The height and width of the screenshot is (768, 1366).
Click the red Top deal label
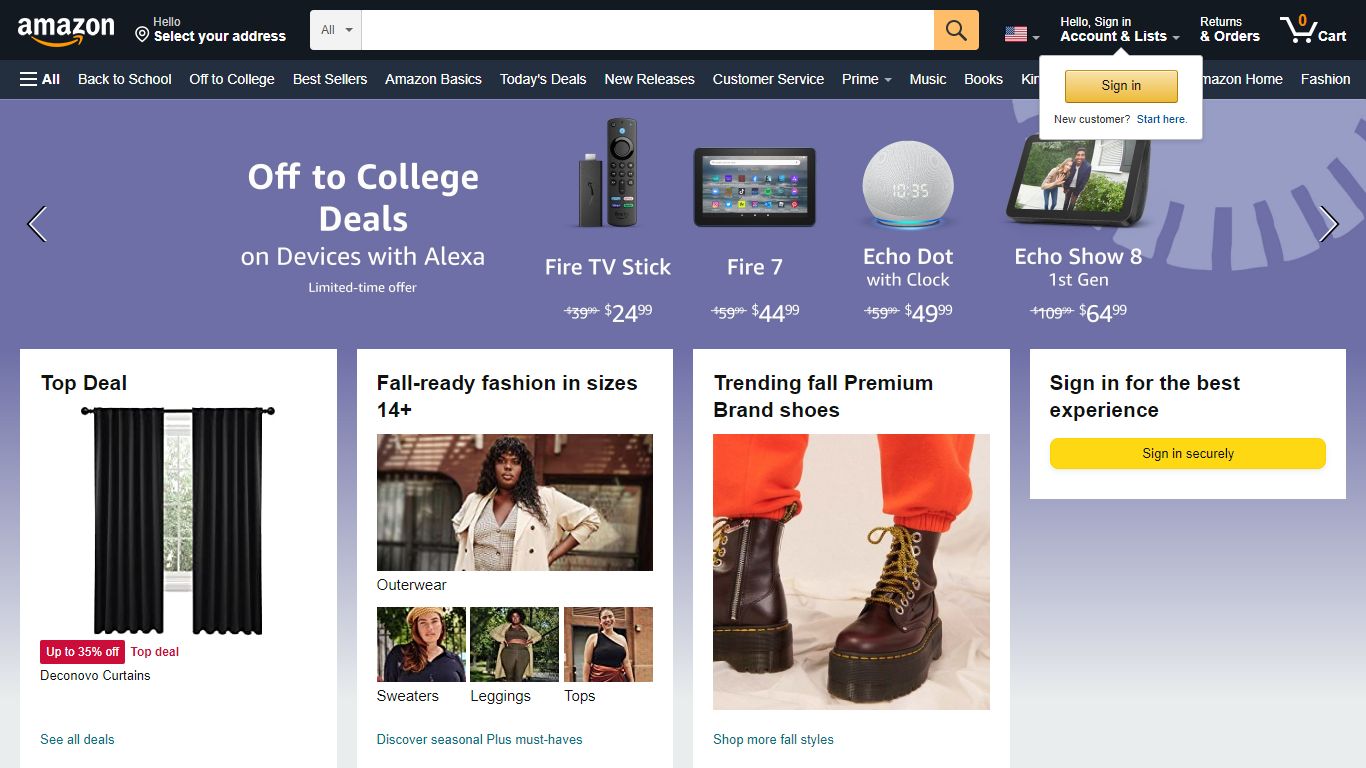pyautogui.click(x=155, y=652)
